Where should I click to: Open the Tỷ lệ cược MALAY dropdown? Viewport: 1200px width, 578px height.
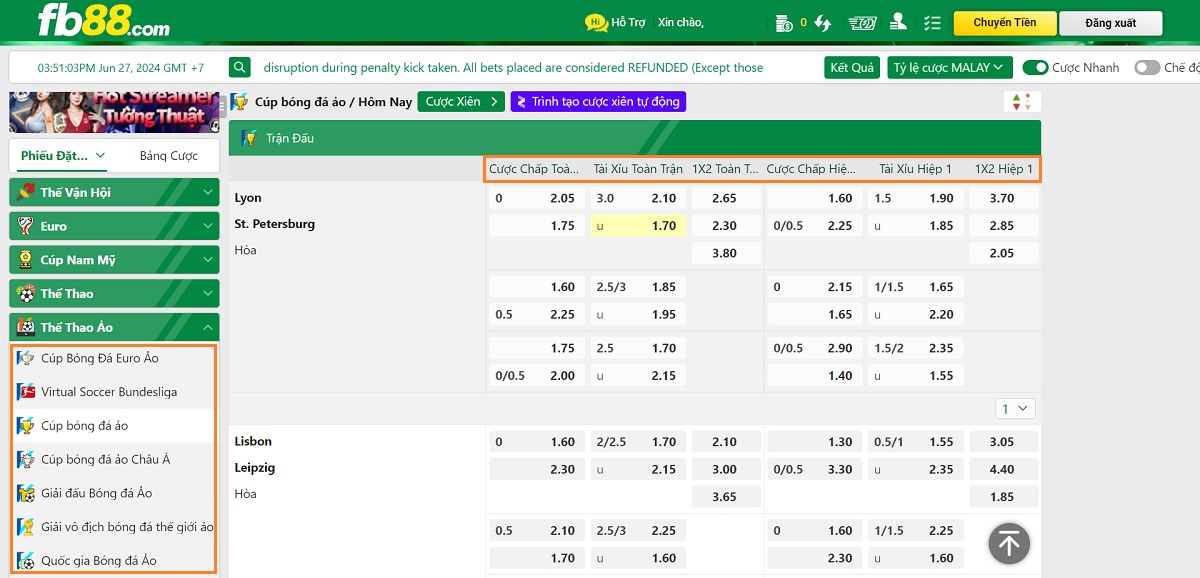949,68
